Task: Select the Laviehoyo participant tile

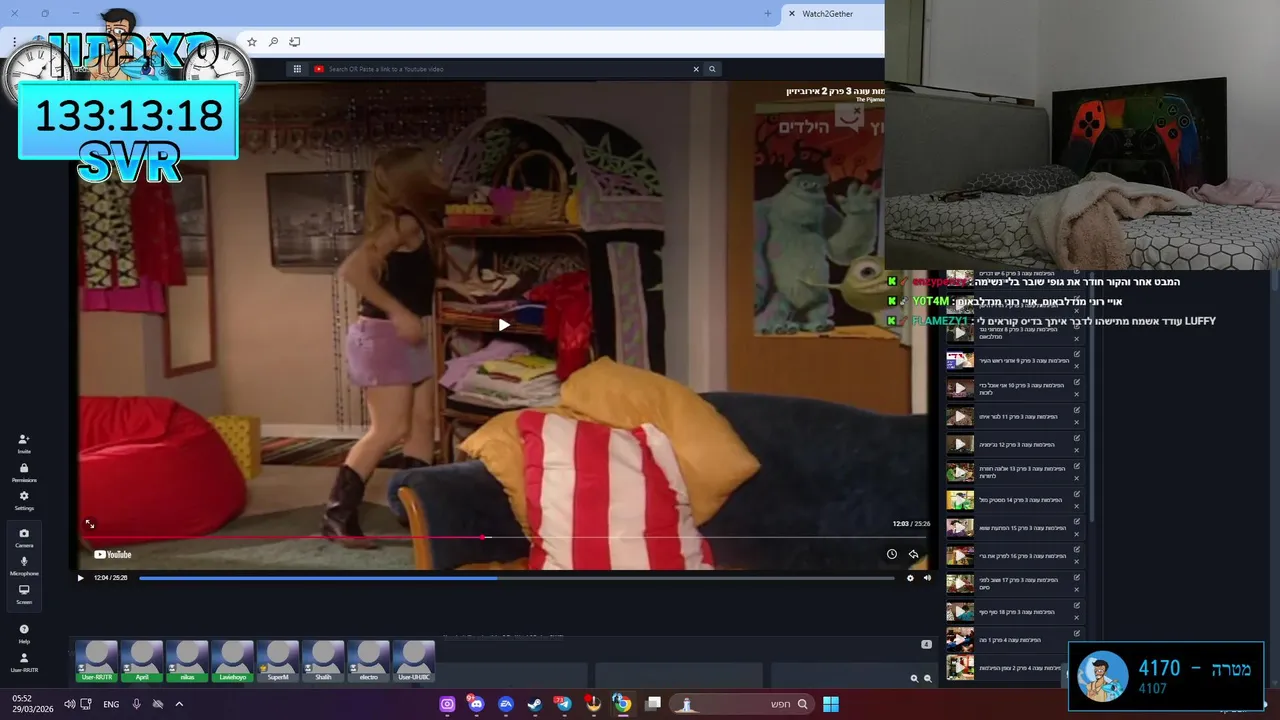Action: (x=232, y=661)
